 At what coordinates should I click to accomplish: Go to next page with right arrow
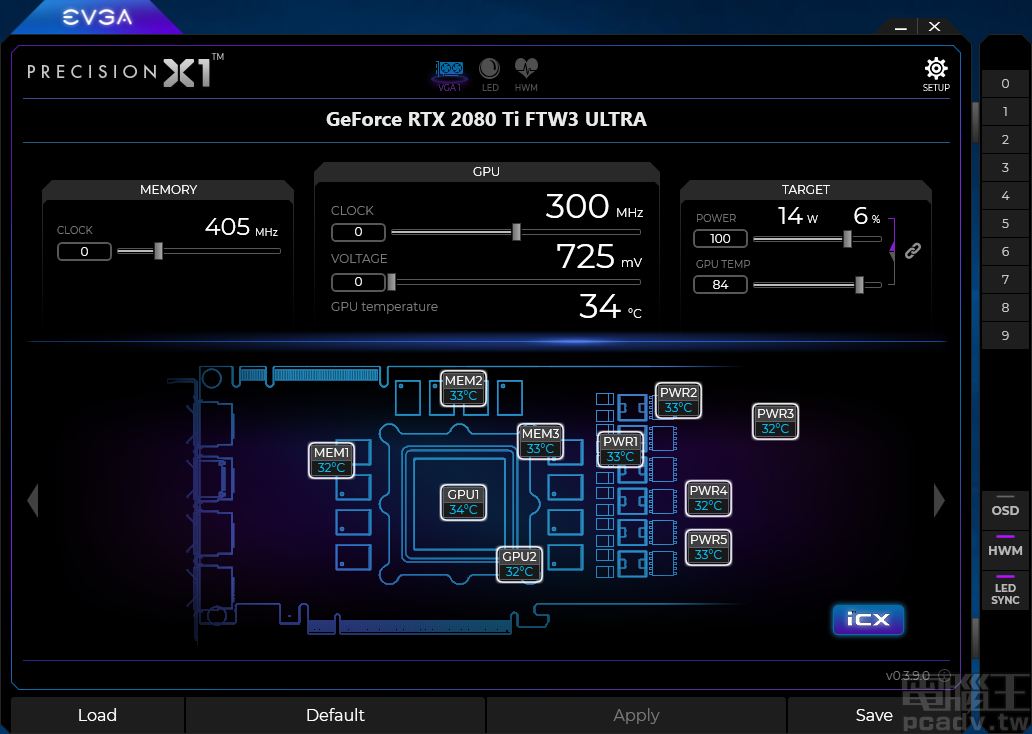click(939, 500)
